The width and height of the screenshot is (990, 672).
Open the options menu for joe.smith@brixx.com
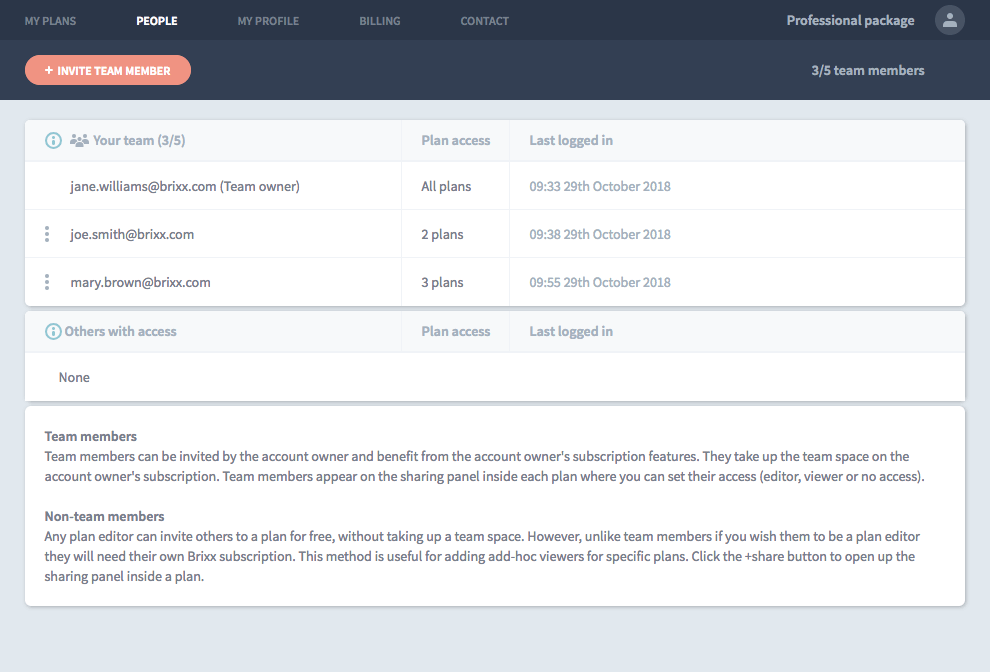[47, 234]
